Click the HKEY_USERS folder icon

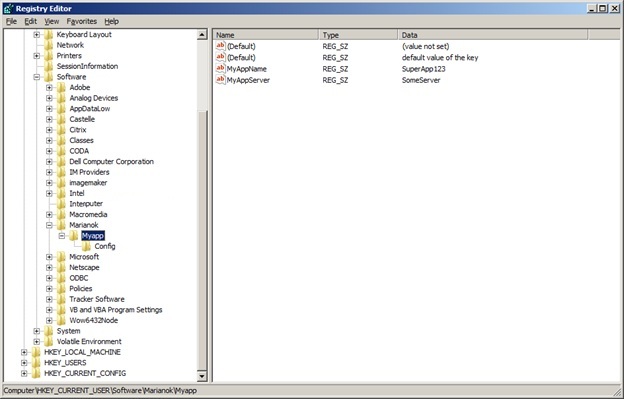[x=36, y=363]
